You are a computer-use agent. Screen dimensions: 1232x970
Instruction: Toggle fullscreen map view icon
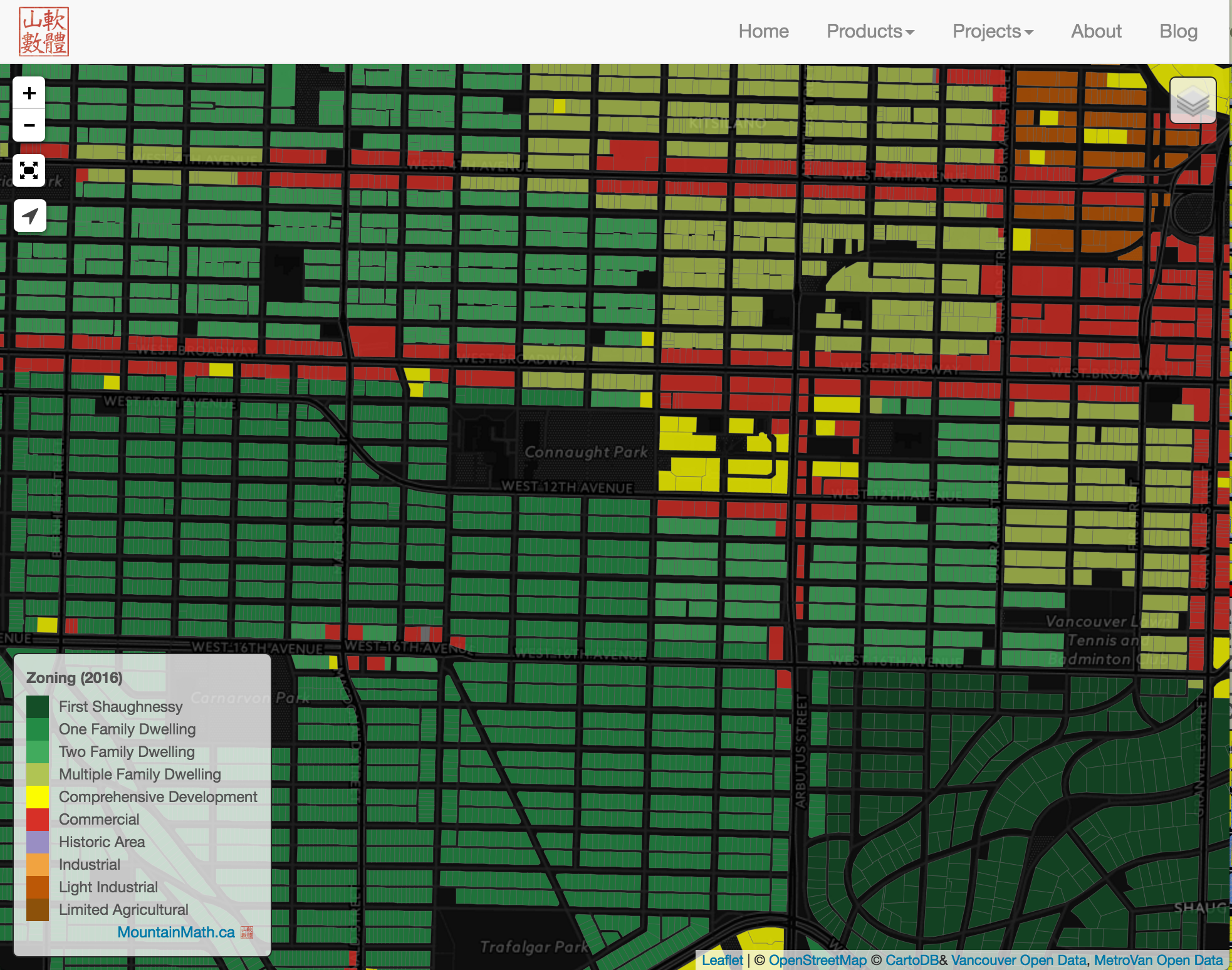click(x=29, y=170)
